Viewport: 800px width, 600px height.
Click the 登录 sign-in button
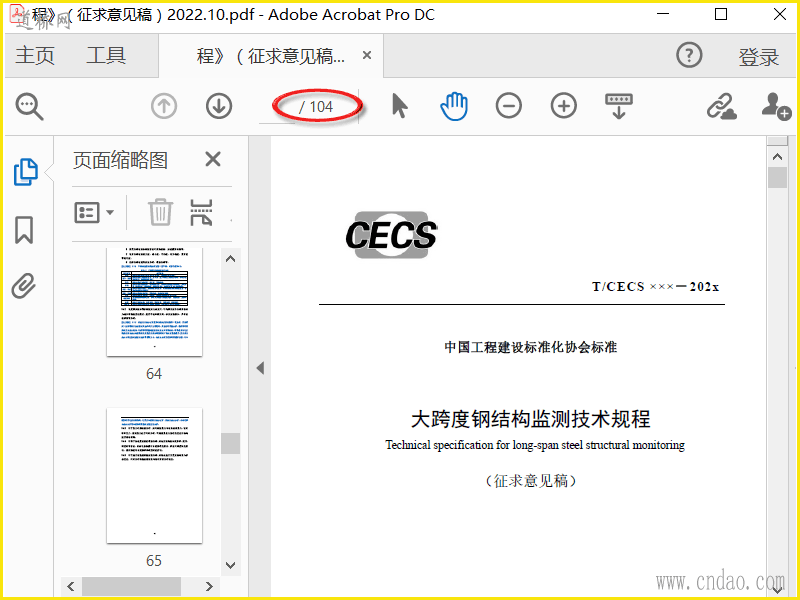click(759, 57)
